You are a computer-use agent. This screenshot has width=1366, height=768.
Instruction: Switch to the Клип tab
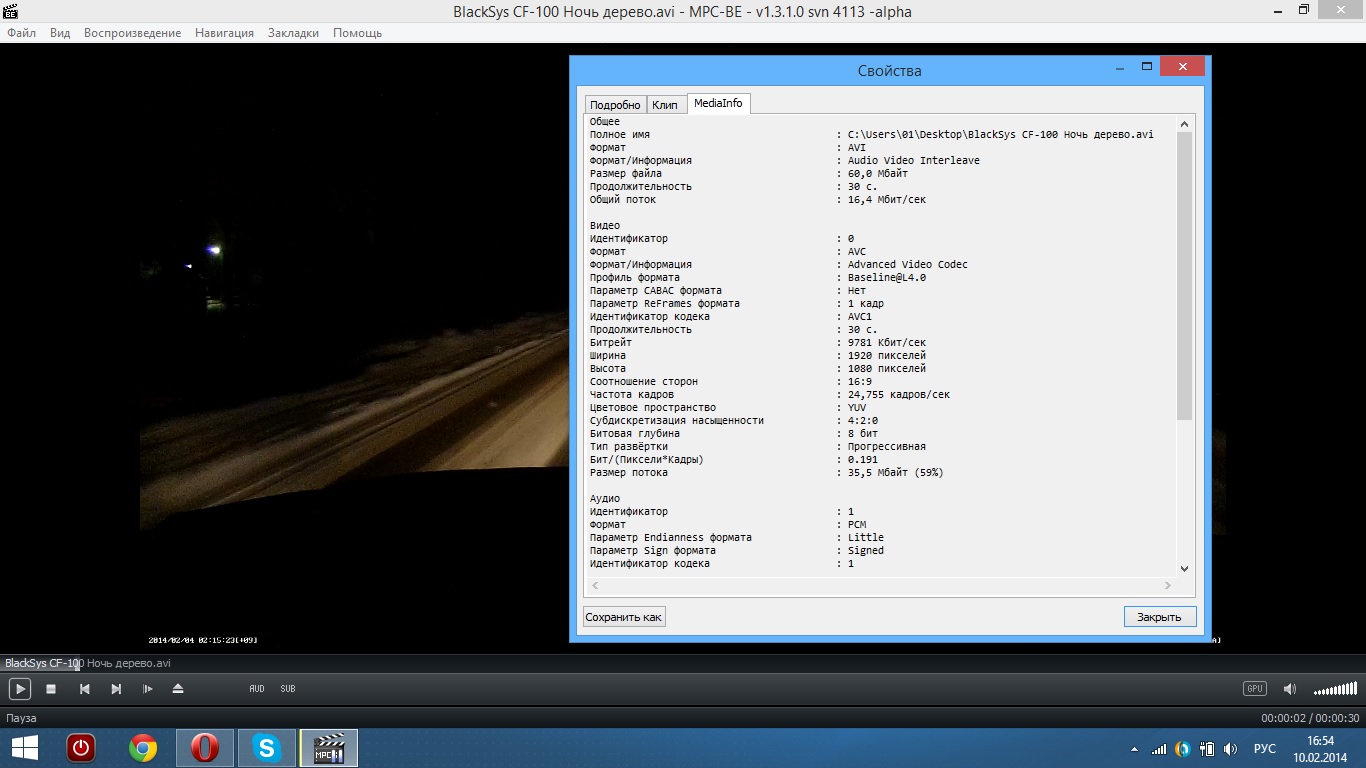click(665, 105)
